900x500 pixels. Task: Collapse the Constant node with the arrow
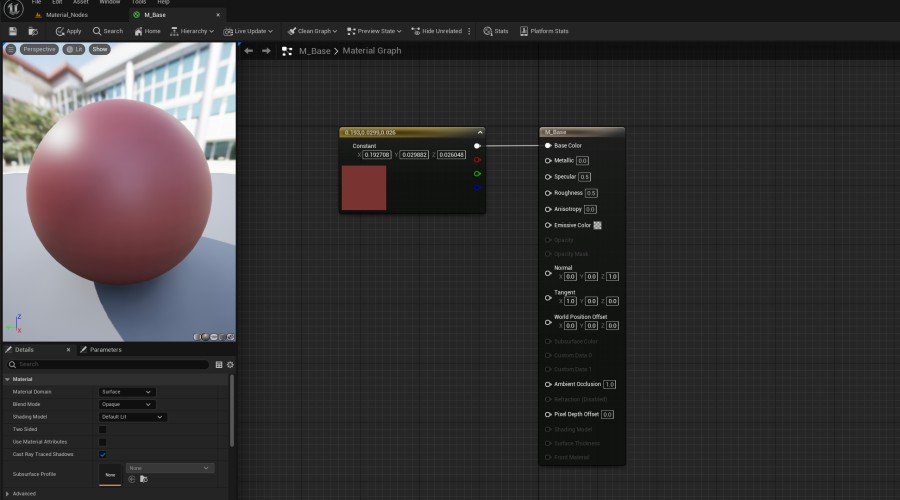480,133
